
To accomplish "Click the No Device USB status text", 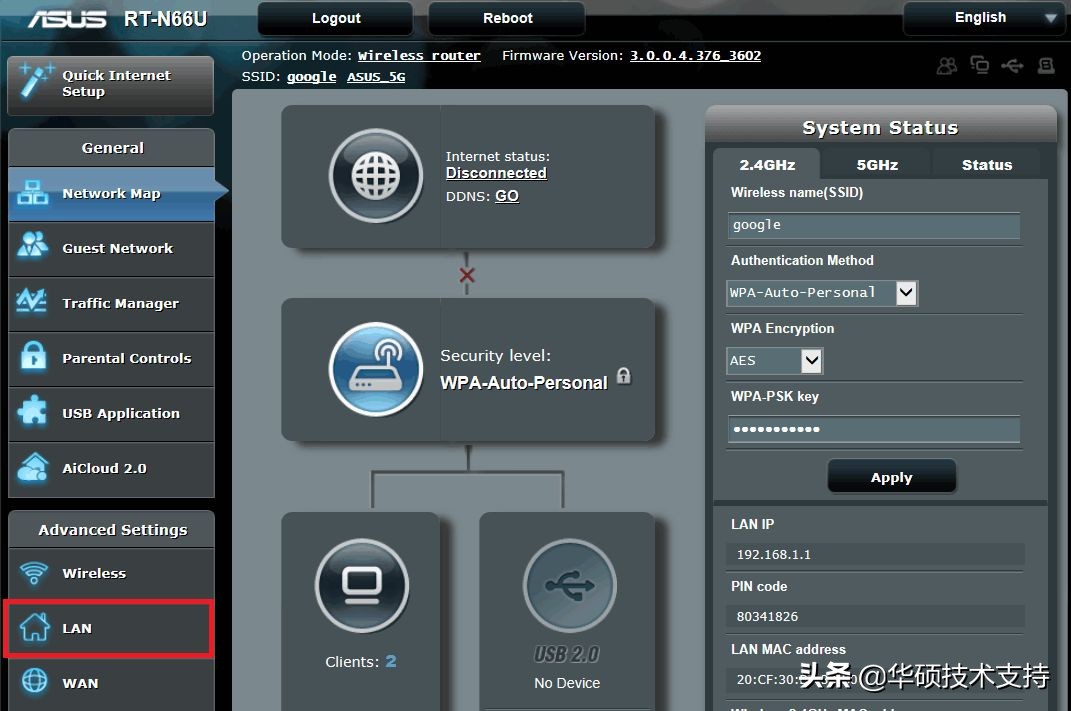I will 567,683.
